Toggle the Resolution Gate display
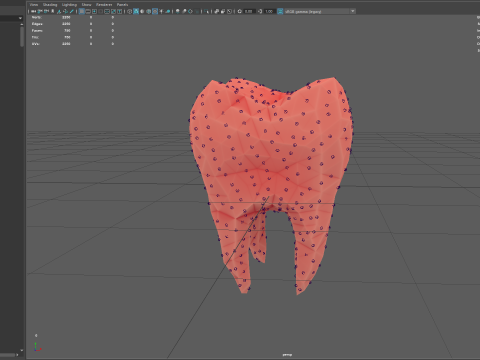Screen dimensions: 480x360 [x=94, y=11]
